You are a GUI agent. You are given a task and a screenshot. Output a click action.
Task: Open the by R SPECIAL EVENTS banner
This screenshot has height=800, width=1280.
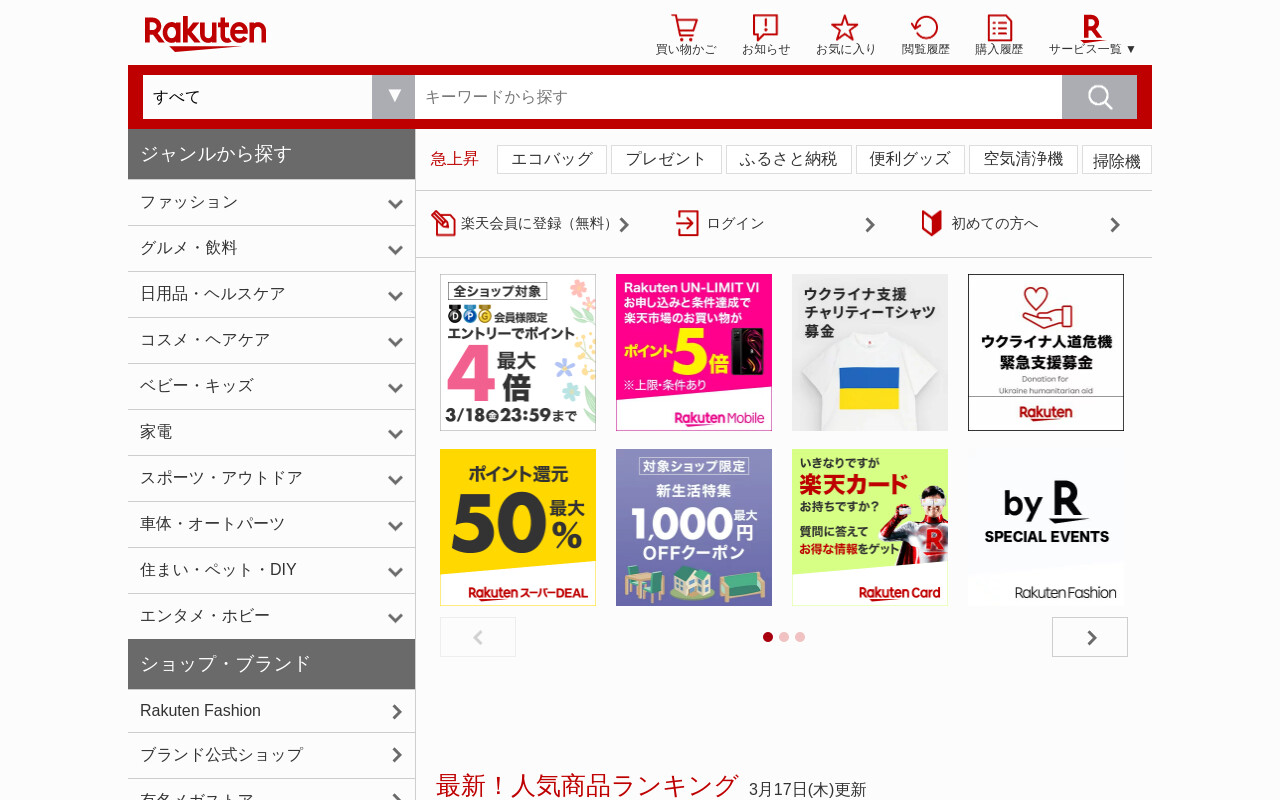point(1046,527)
